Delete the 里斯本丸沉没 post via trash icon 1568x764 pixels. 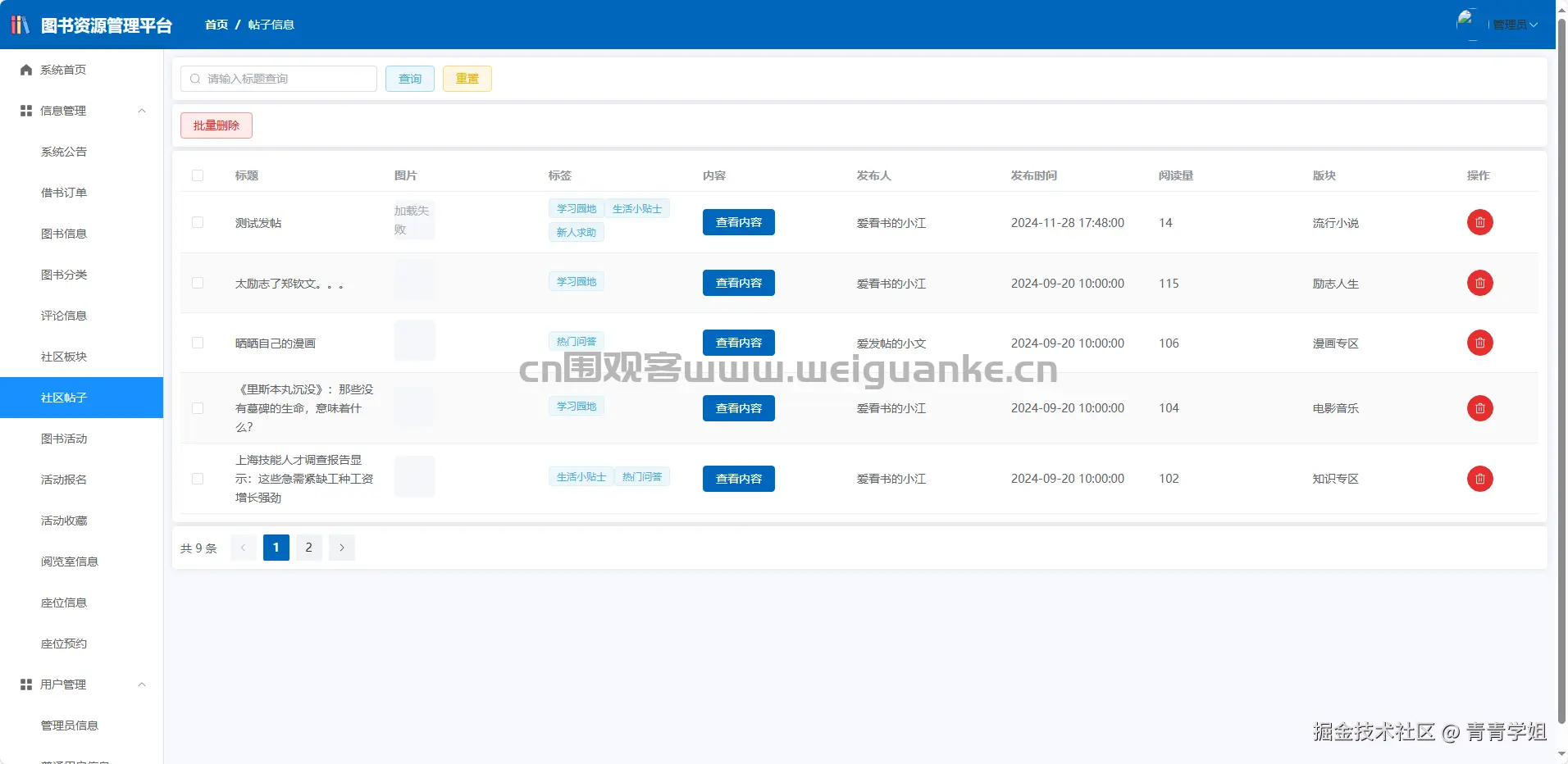pos(1479,408)
